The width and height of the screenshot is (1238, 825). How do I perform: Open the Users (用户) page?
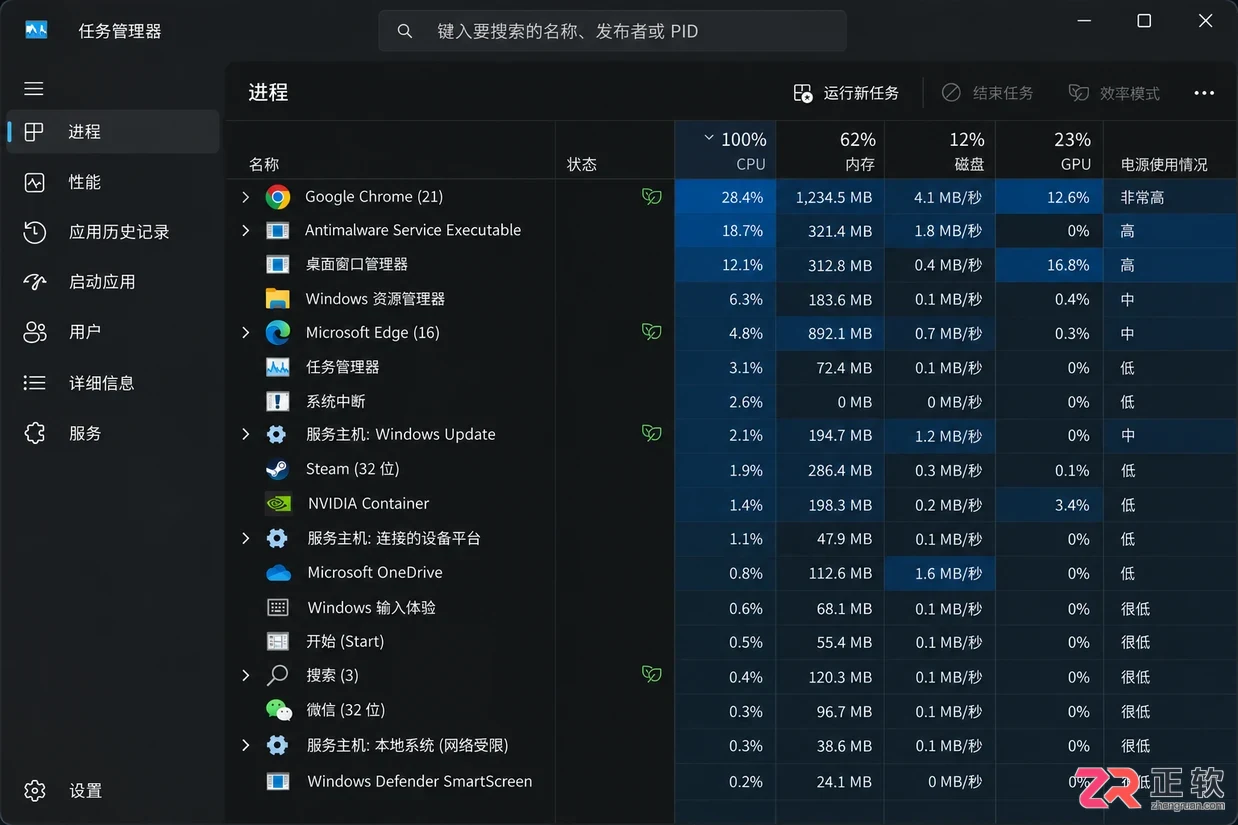coord(113,332)
